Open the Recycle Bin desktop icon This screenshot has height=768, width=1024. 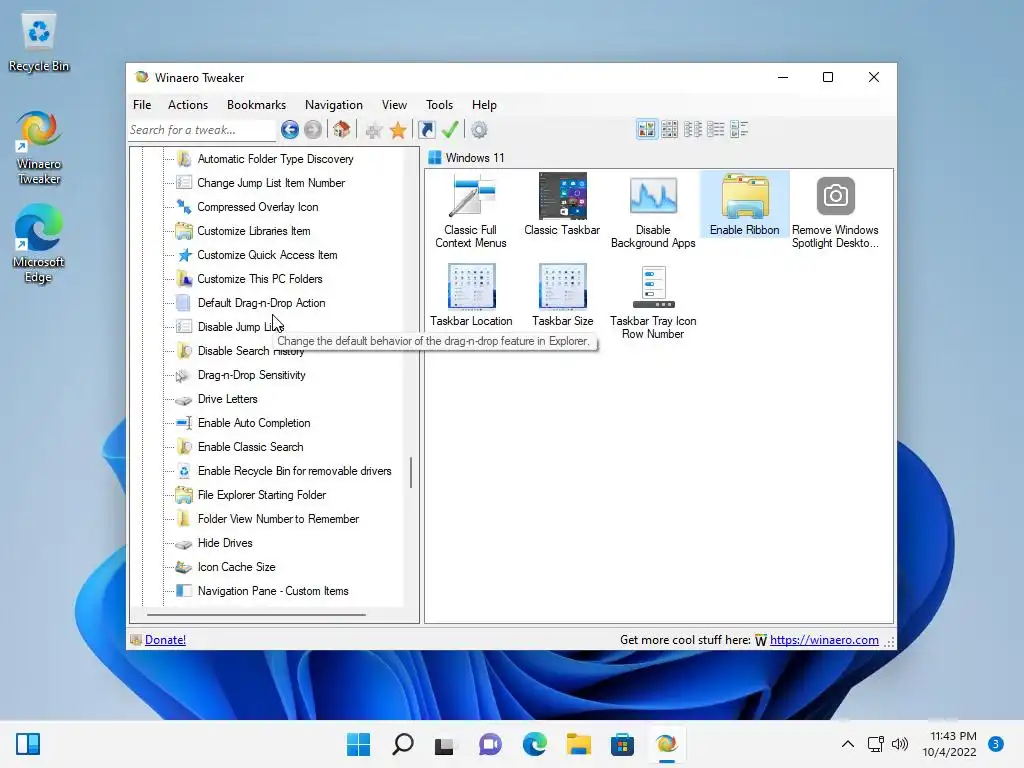(x=39, y=42)
